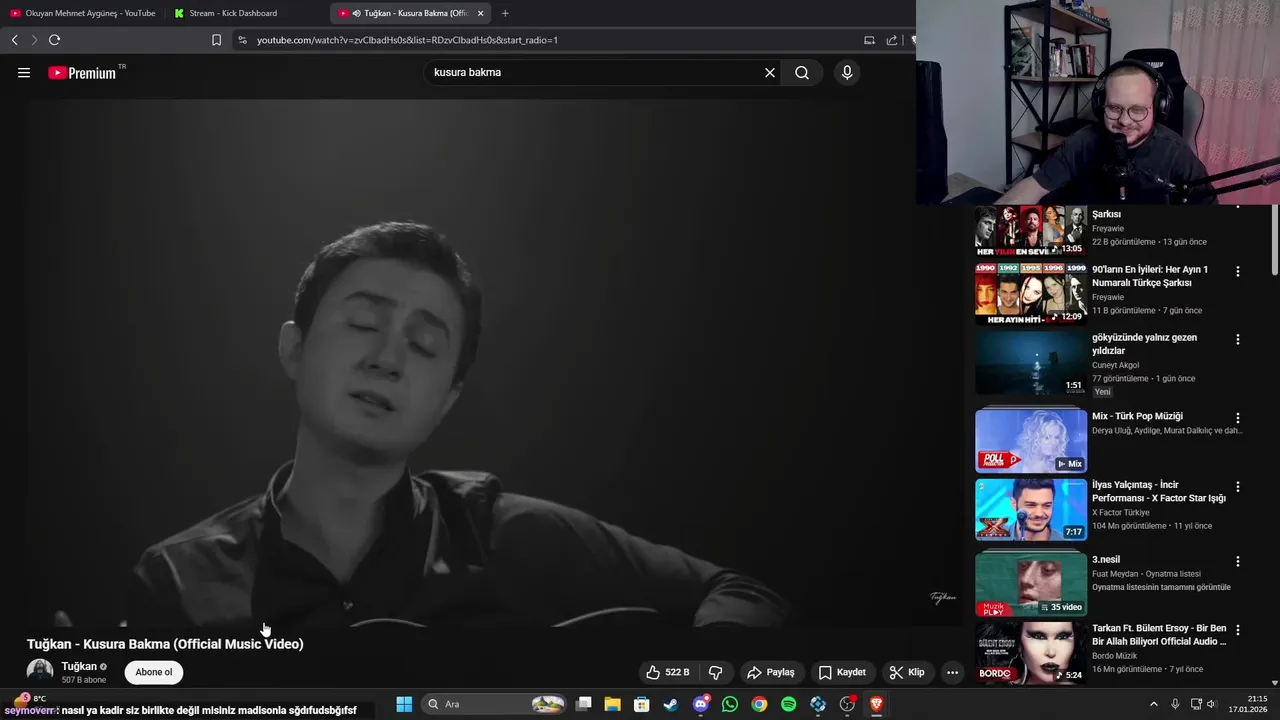The image size is (1280, 720).
Task: Open WhatsApp from the taskbar
Action: point(730,704)
